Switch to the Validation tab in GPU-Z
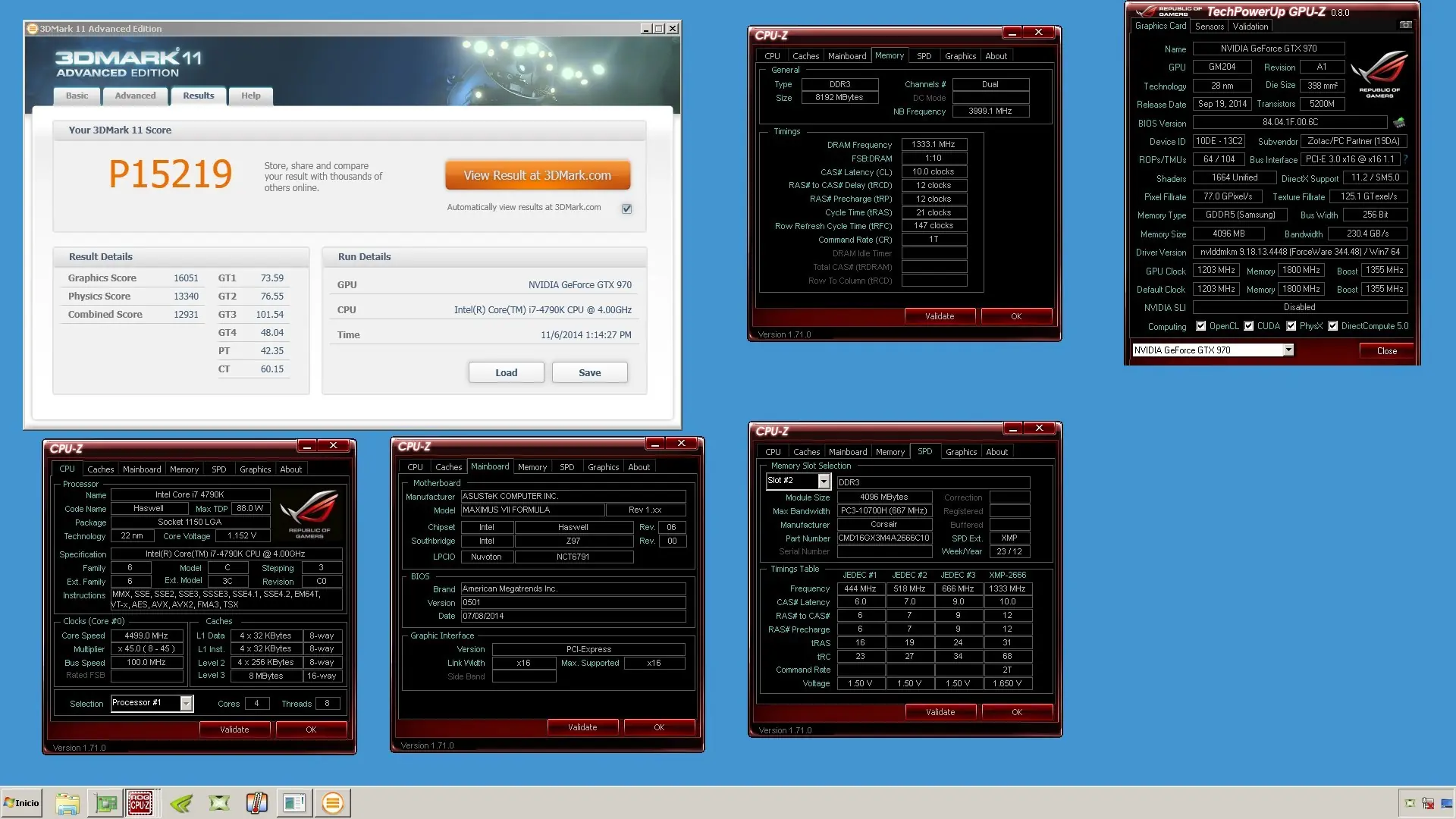 (x=1250, y=26)
